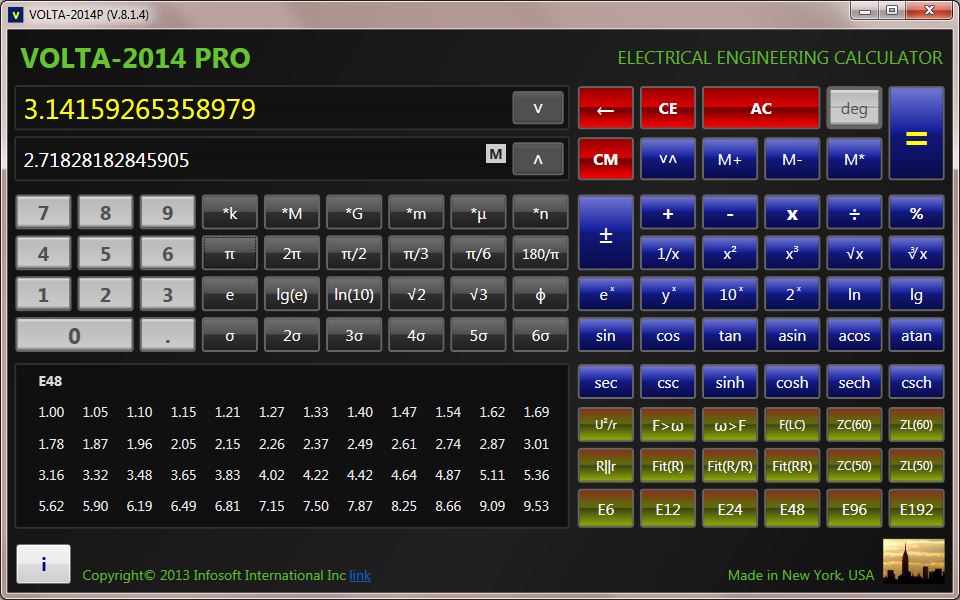Viewport: 960px width, 600px height.
Task: Insert the 2π constant
Action: point(292,253)
